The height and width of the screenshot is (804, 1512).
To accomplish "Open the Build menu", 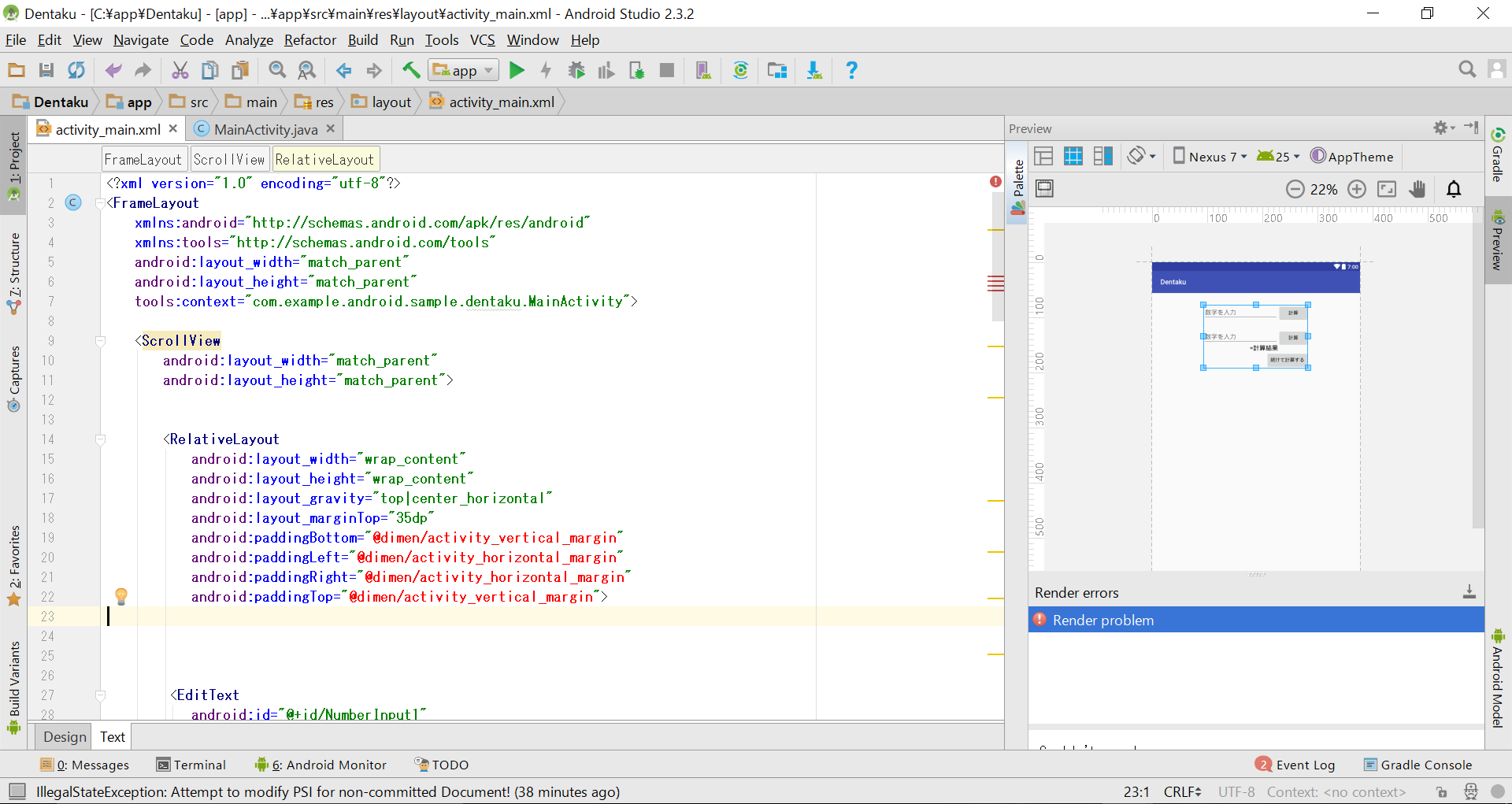I will [363, 40].
